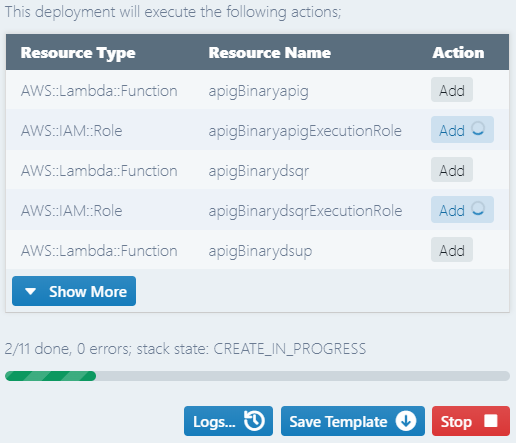Click the Resource Type column header

pyautogui.click(x=78, y=53)
